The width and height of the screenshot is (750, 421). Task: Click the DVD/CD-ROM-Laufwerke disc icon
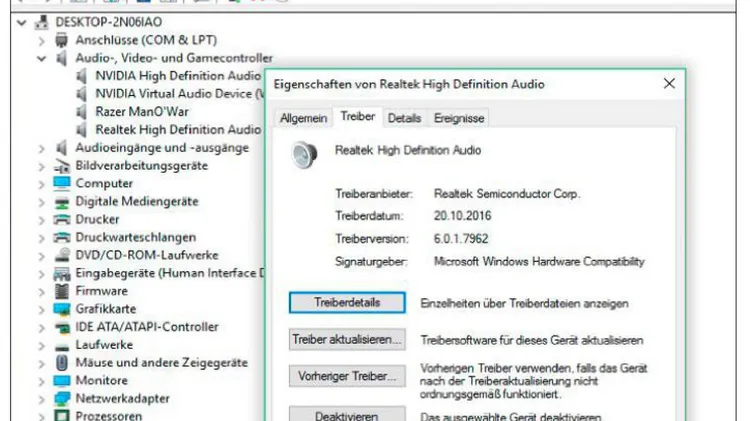[x=62, y=255]
